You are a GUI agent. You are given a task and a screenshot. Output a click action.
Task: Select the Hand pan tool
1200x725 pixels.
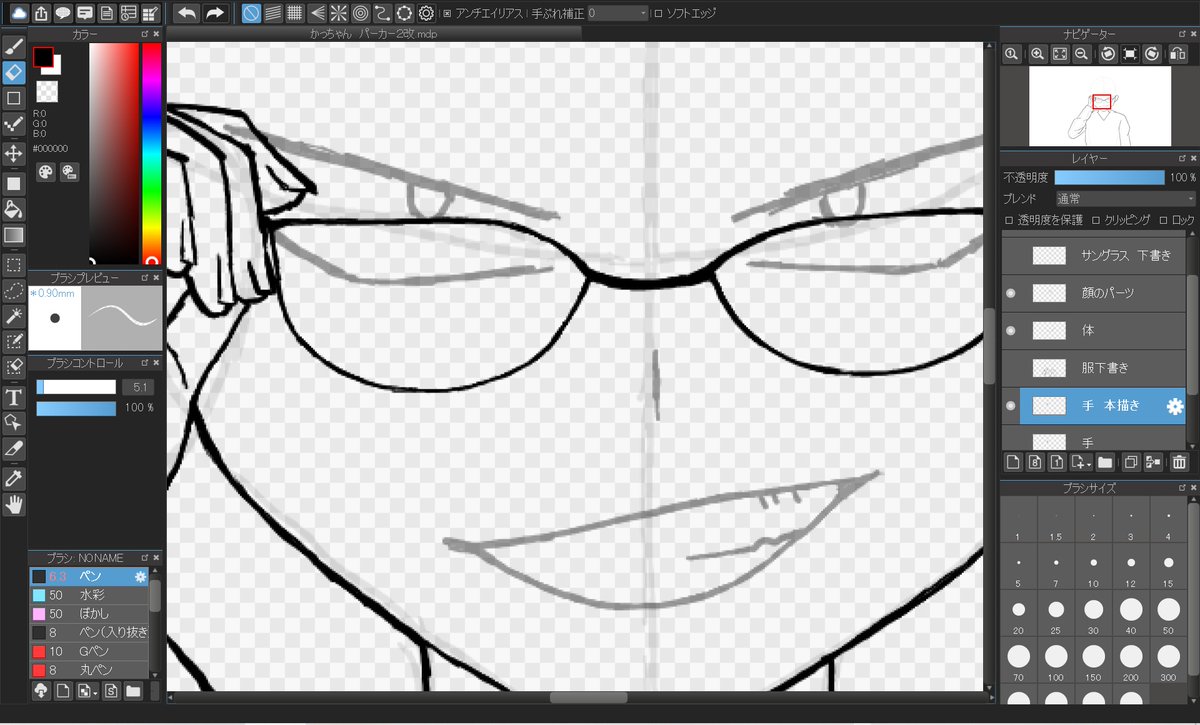click(14, 504)
